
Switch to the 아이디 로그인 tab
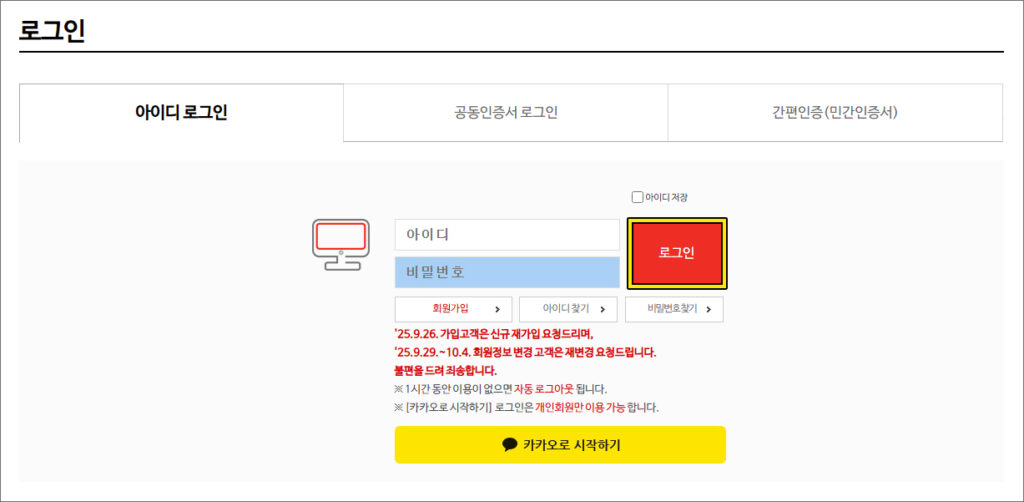tap(181, 112)
